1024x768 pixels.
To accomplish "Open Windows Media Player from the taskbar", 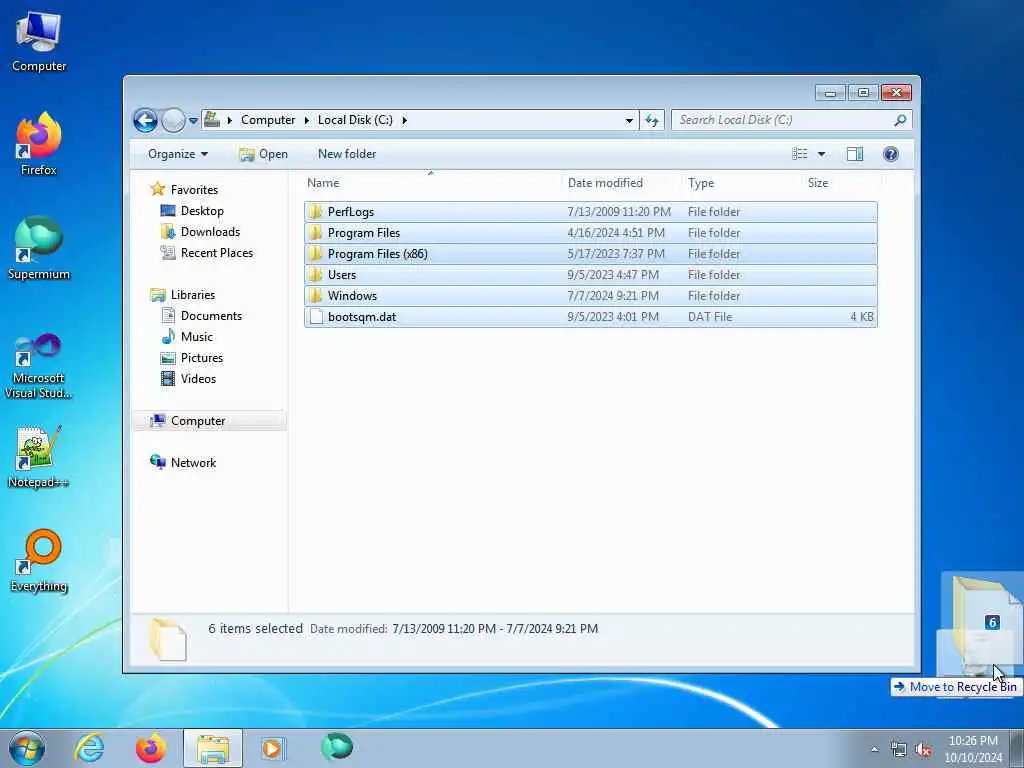I will (272, 748).
